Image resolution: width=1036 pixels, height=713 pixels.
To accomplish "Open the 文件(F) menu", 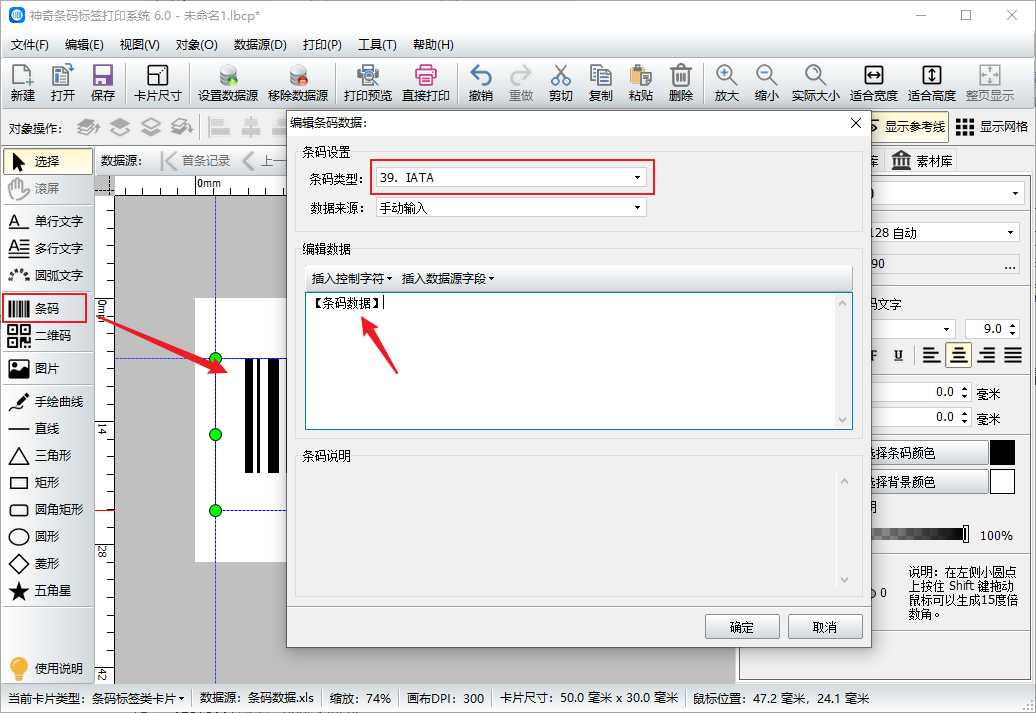I will [30, 44].
